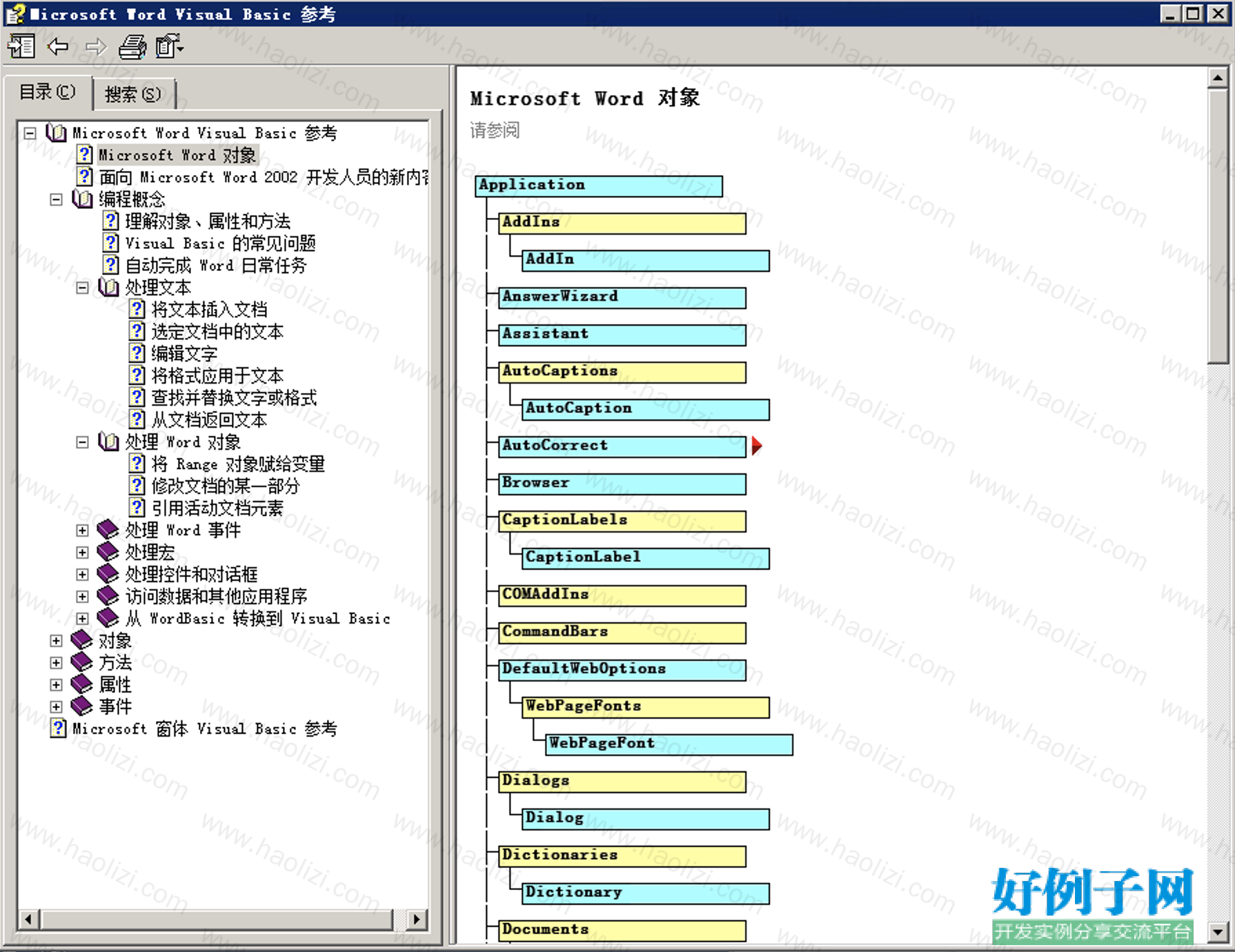Click the Hide navigation pane toolbar icon
This screenshot has height=952, width=1235.
pyautogui.click(x=21, y=47)
